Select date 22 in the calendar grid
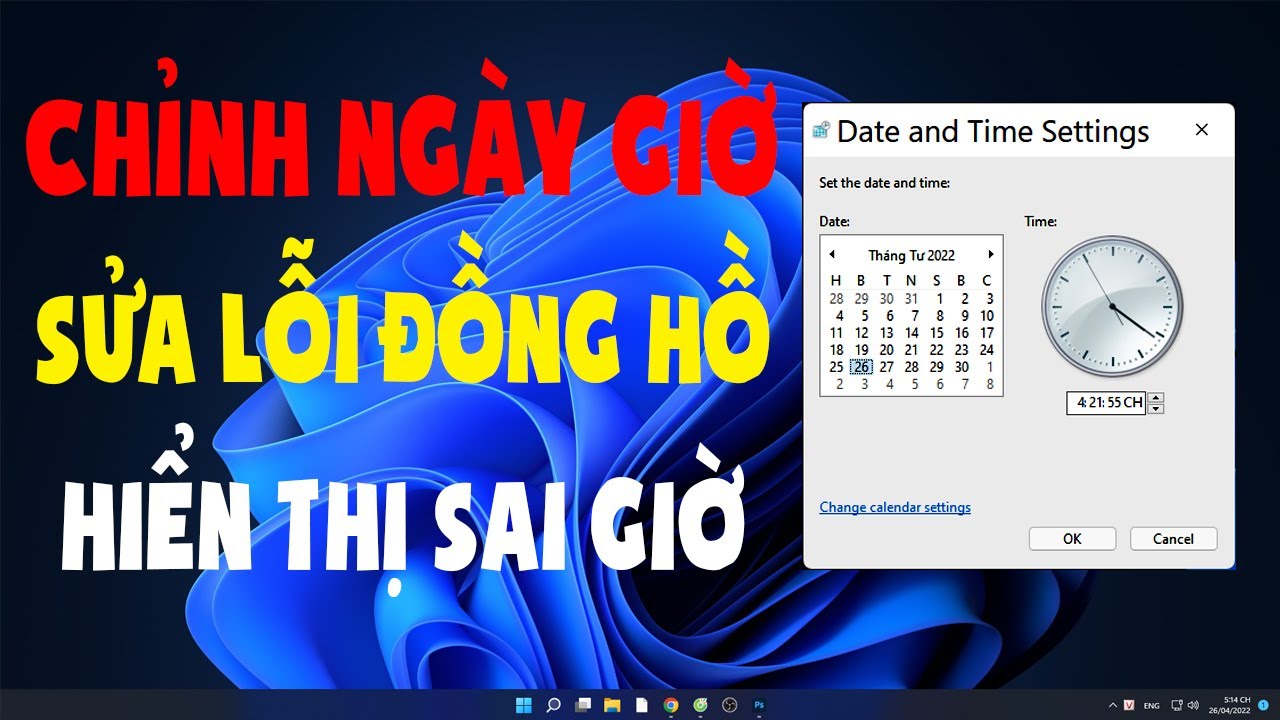This screenshot has width=1280, height=720. click(937, 350)
